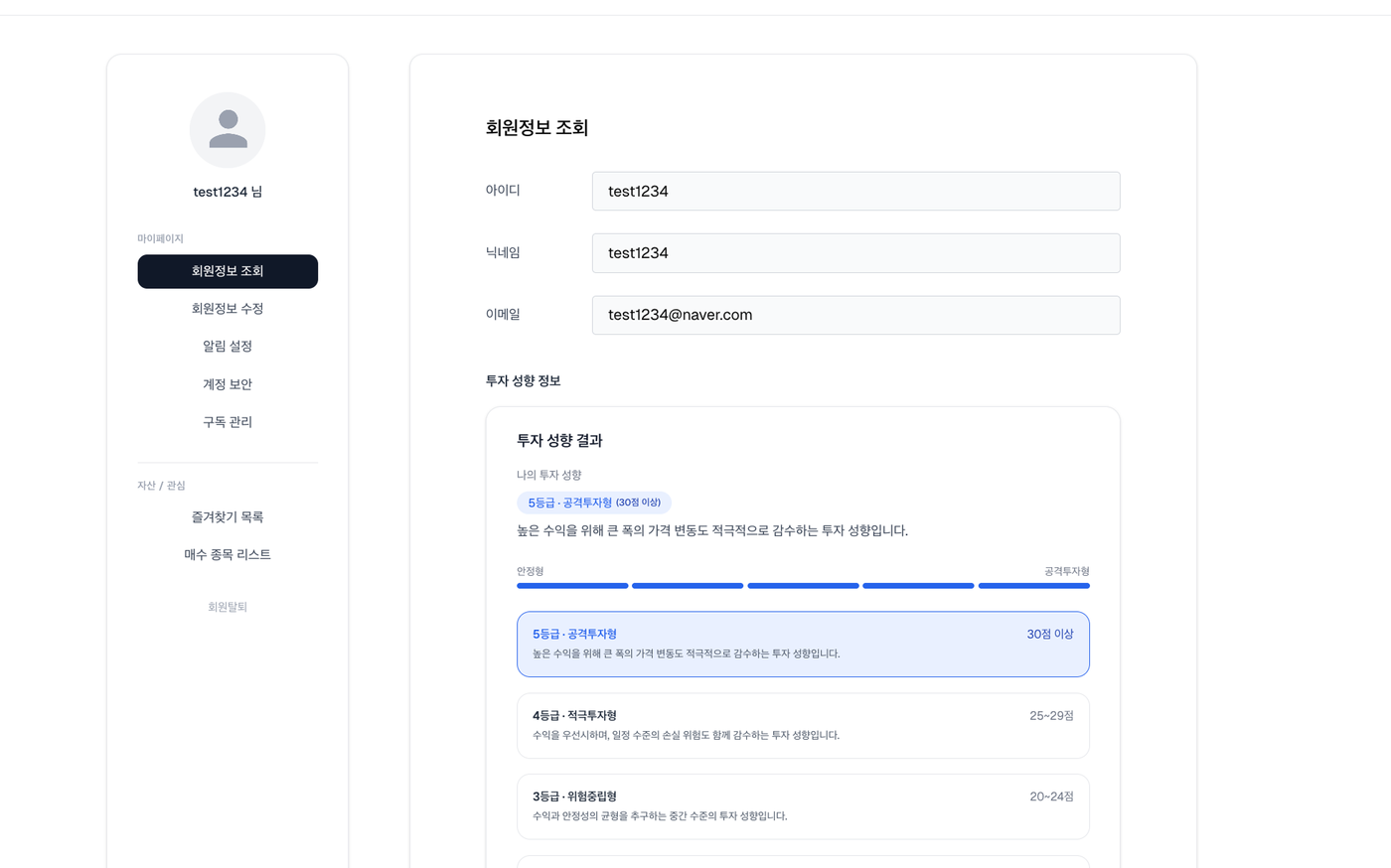
Task: Click the 마이페이지 section label
Action: pyautogui.click(x=160, y=238)
